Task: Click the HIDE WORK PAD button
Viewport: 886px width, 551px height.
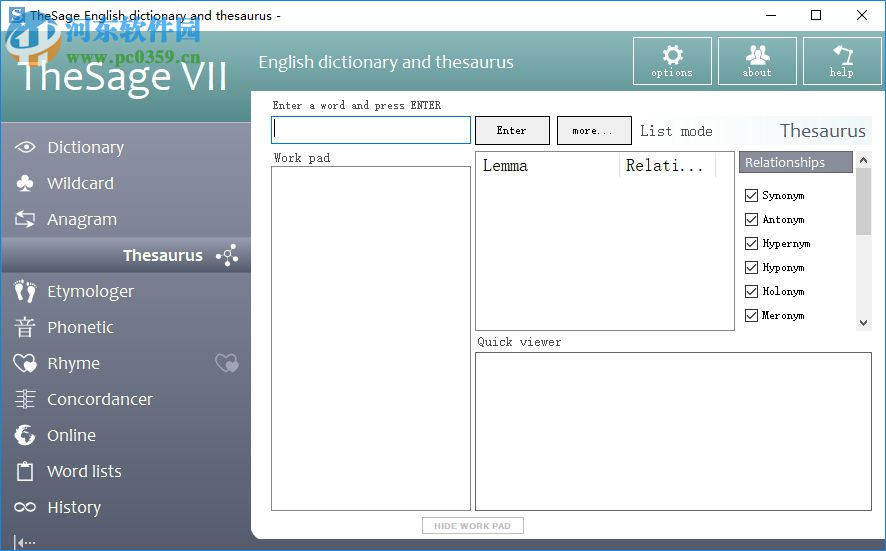Action: click(472, 526)
